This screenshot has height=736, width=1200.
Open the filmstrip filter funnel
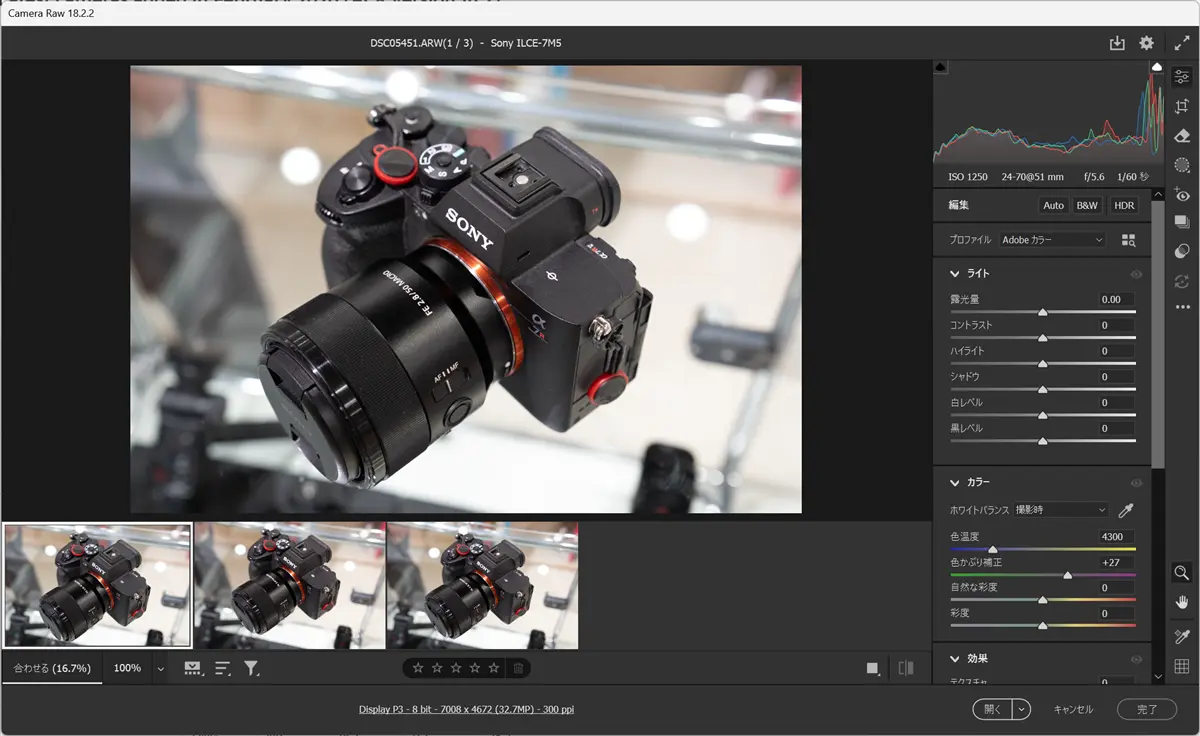click(x=252, y=668)
